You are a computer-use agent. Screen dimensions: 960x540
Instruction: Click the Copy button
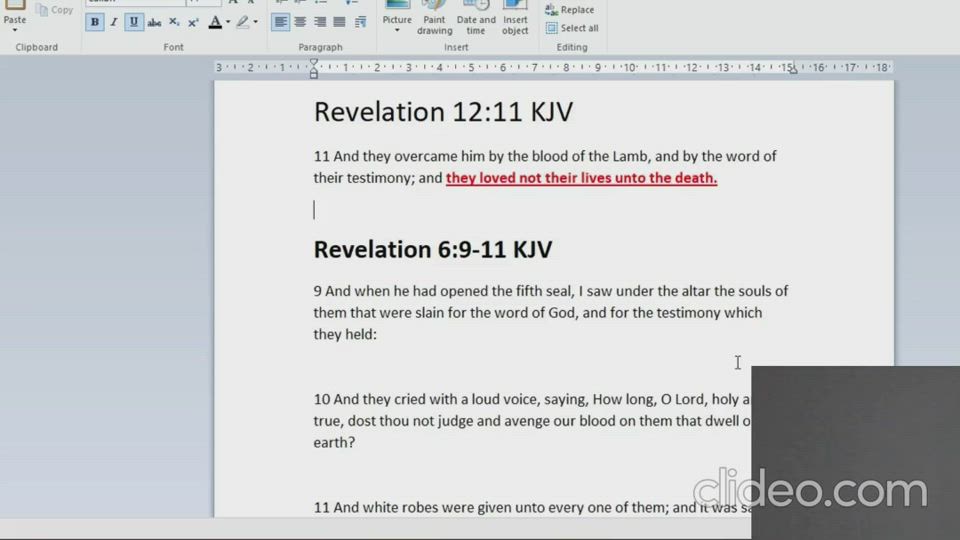[55, 10]
